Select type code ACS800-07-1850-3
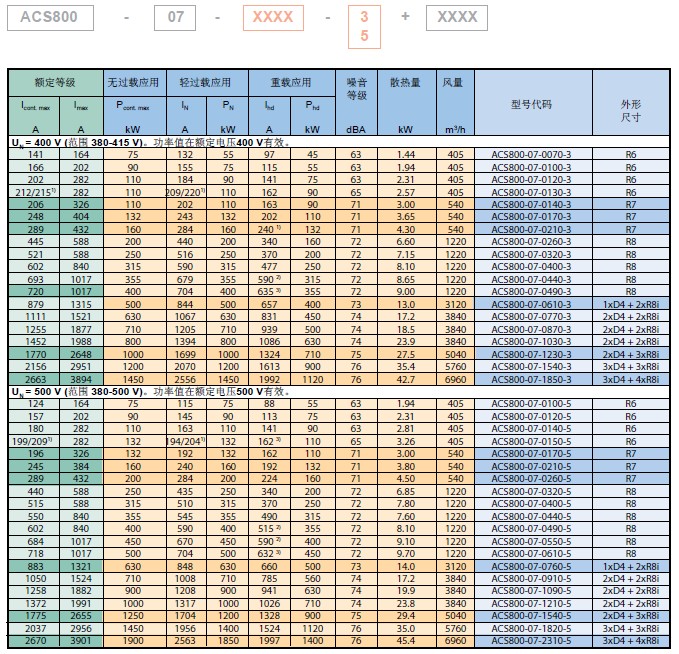Viewport: 679px width, 654px height. (531, 379)
